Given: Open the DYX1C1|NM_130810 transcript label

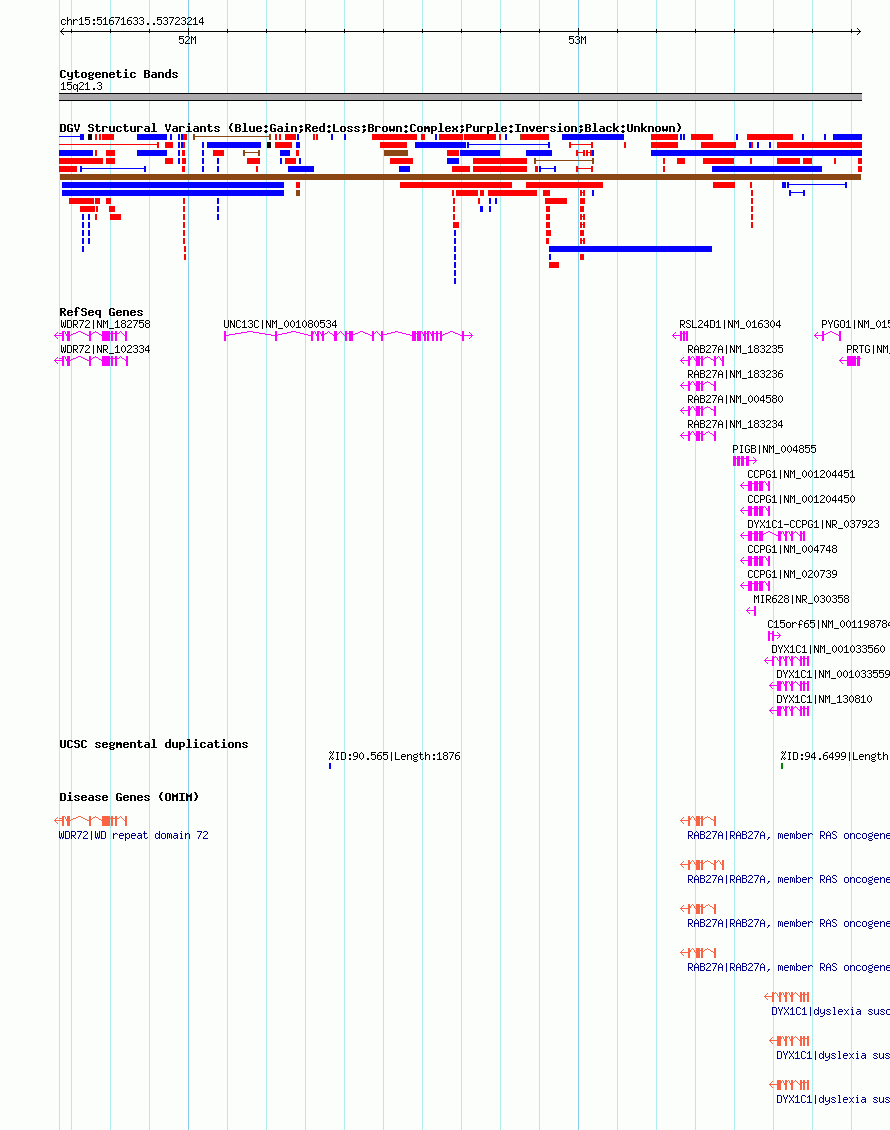Looking at the screenshot, I should 824,699.
